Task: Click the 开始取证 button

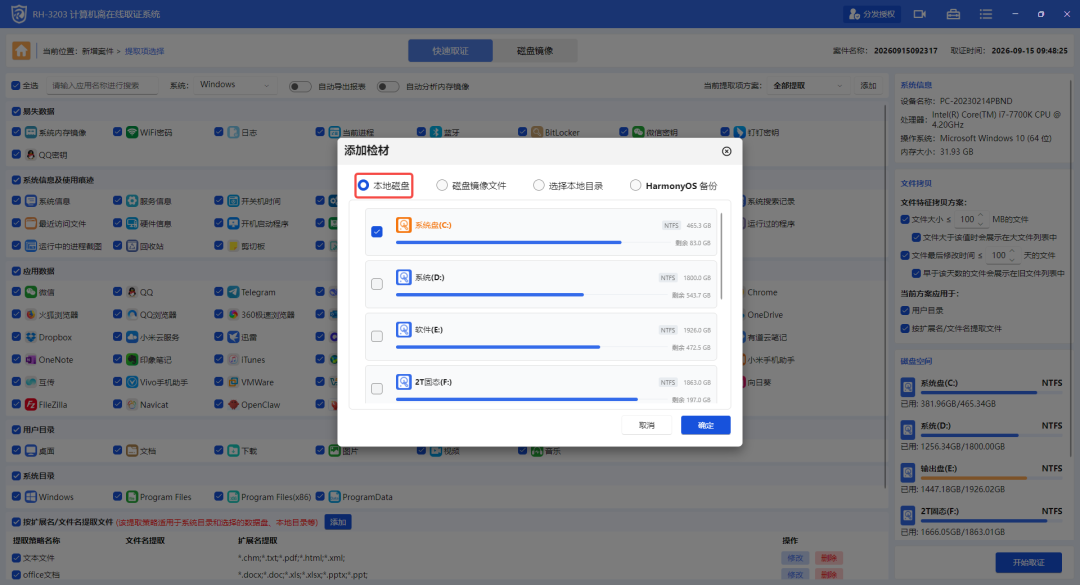Action: coord(1028,562)
